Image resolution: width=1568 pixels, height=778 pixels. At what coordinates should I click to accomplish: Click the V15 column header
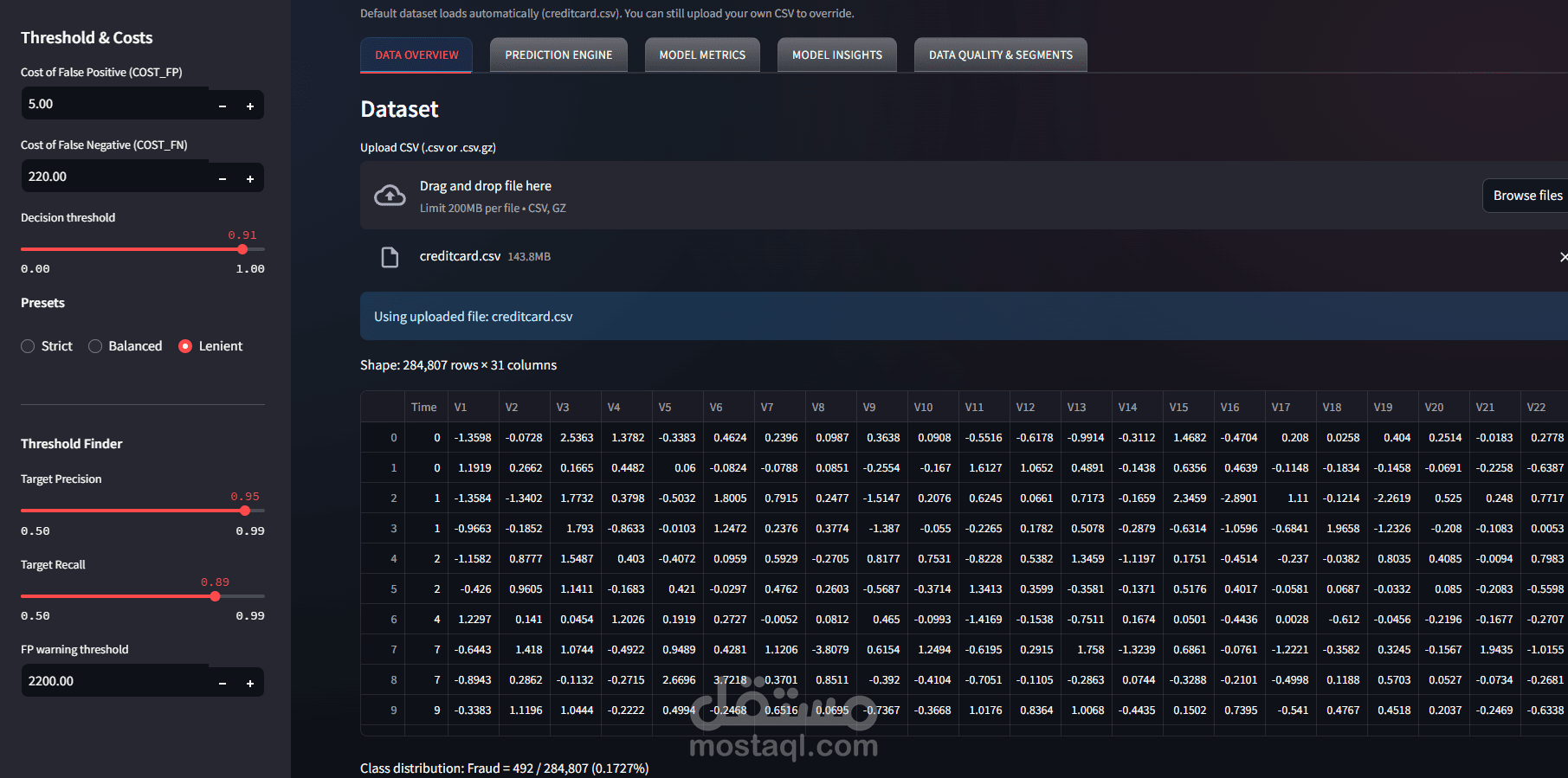point(1188,407)
